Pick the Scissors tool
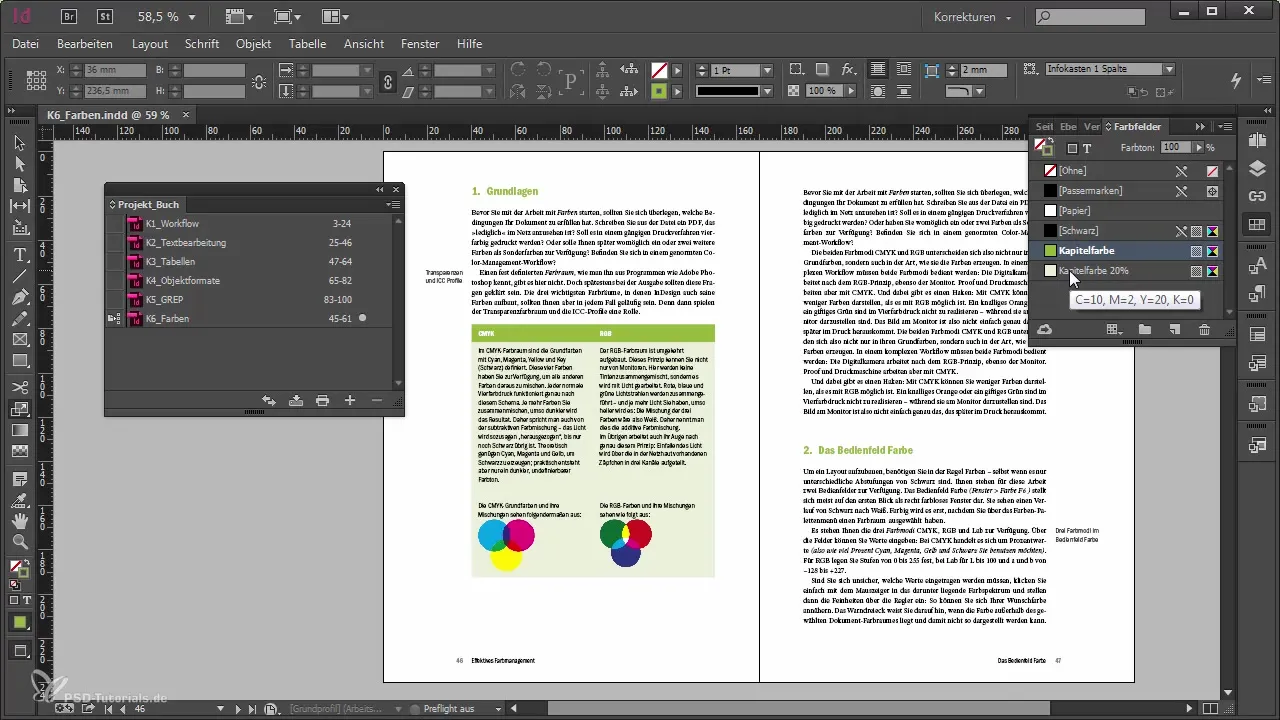Screen dimensions: 1280x720 19,386
